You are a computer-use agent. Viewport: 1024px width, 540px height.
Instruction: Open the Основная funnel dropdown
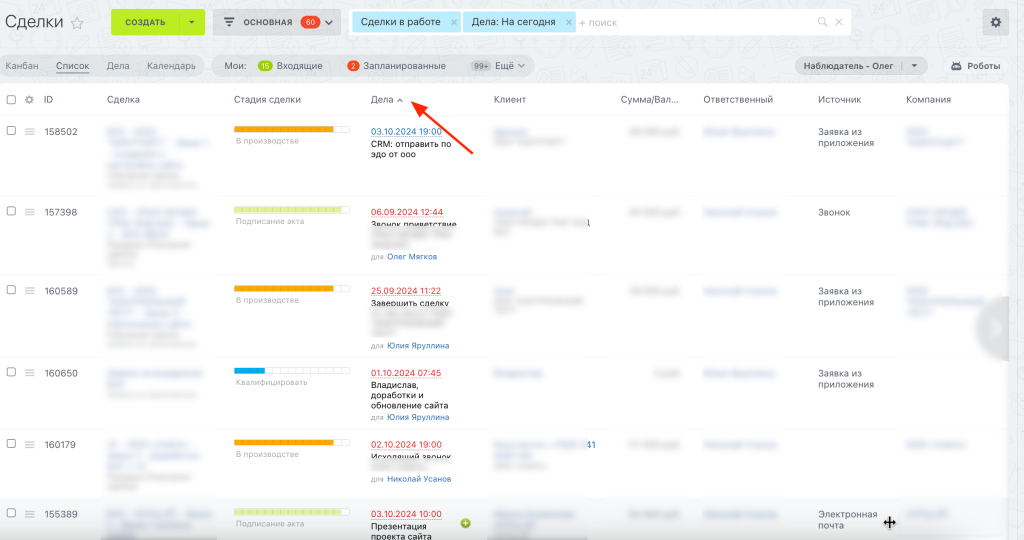pyautogui.click(x=276, y=22)
